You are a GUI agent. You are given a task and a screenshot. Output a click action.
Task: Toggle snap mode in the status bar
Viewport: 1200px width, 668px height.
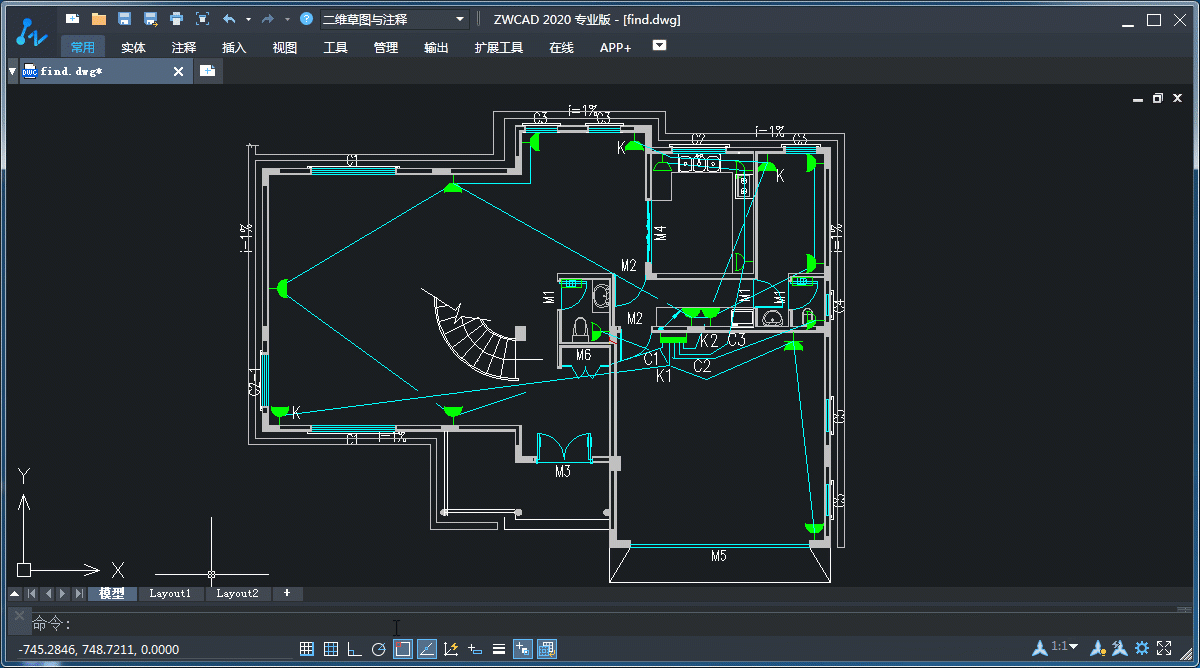(307, 649)
